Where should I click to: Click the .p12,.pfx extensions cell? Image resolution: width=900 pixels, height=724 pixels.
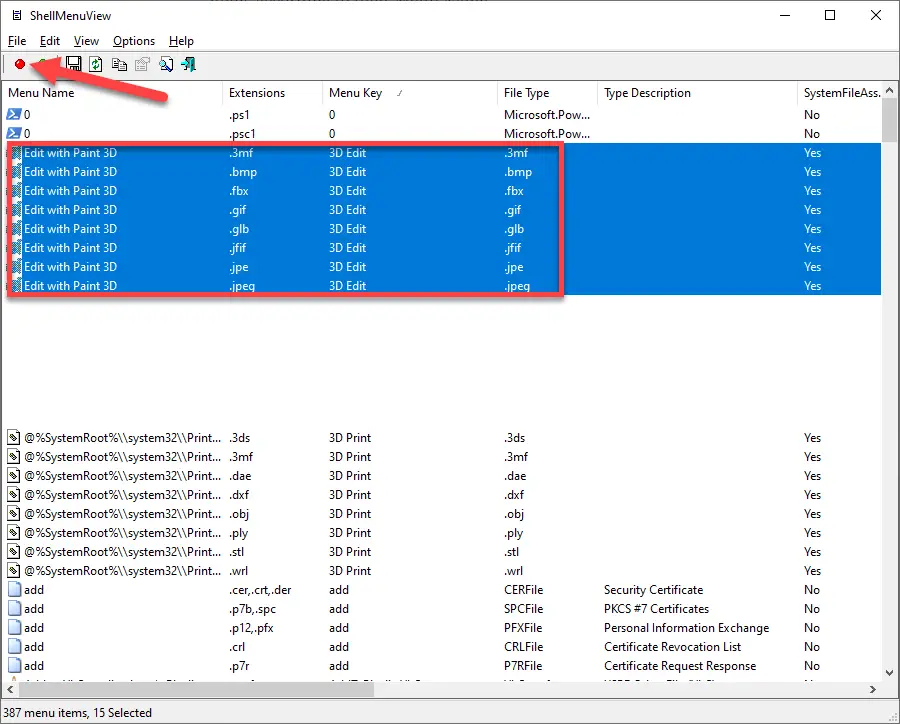251,628
